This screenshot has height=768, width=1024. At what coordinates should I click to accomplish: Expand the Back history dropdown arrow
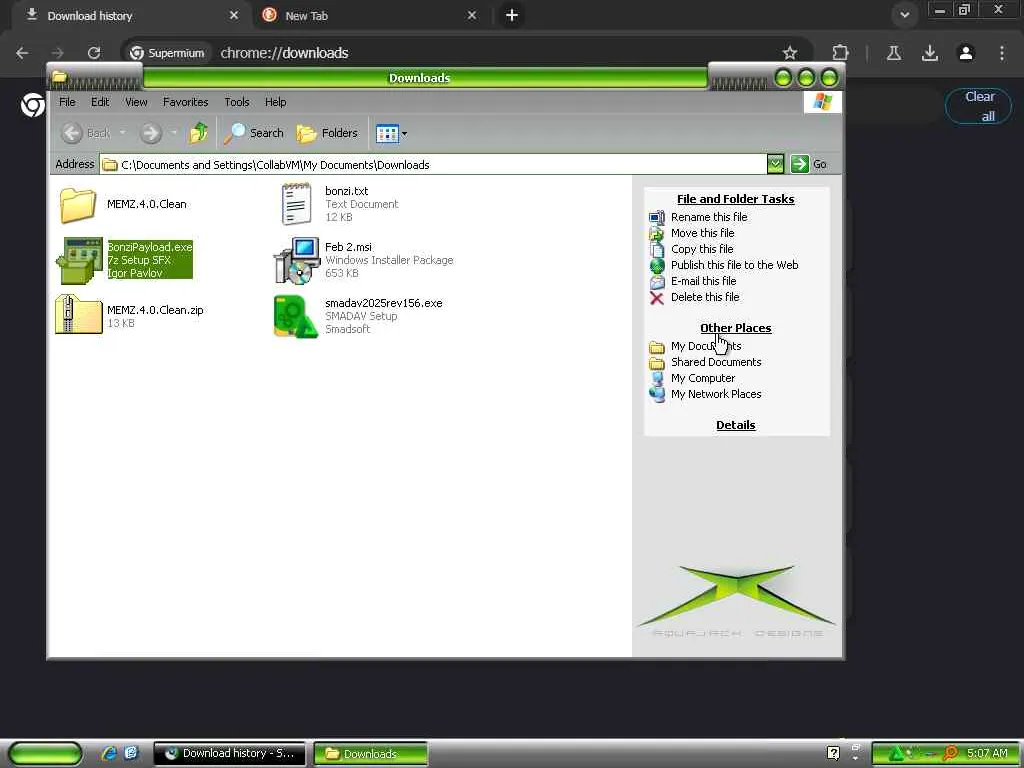pyautogui.click(x=122, y=133)
